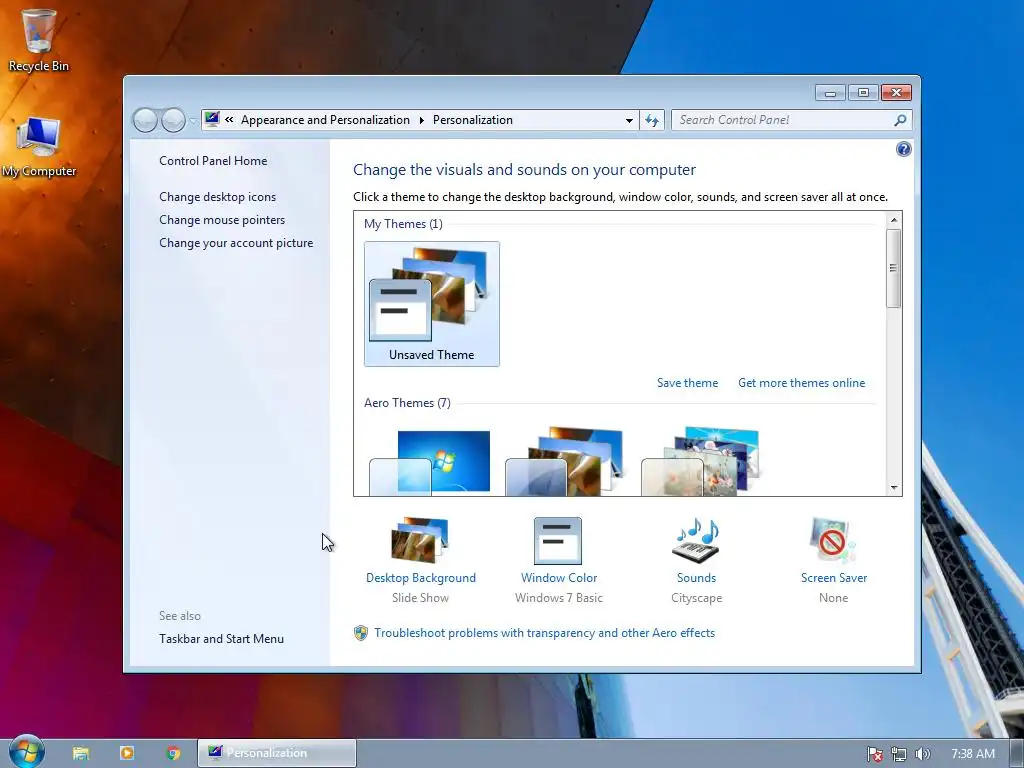Click the theme list scroll up arrow
1024x768 pixels.
click(x=894, y=220)
